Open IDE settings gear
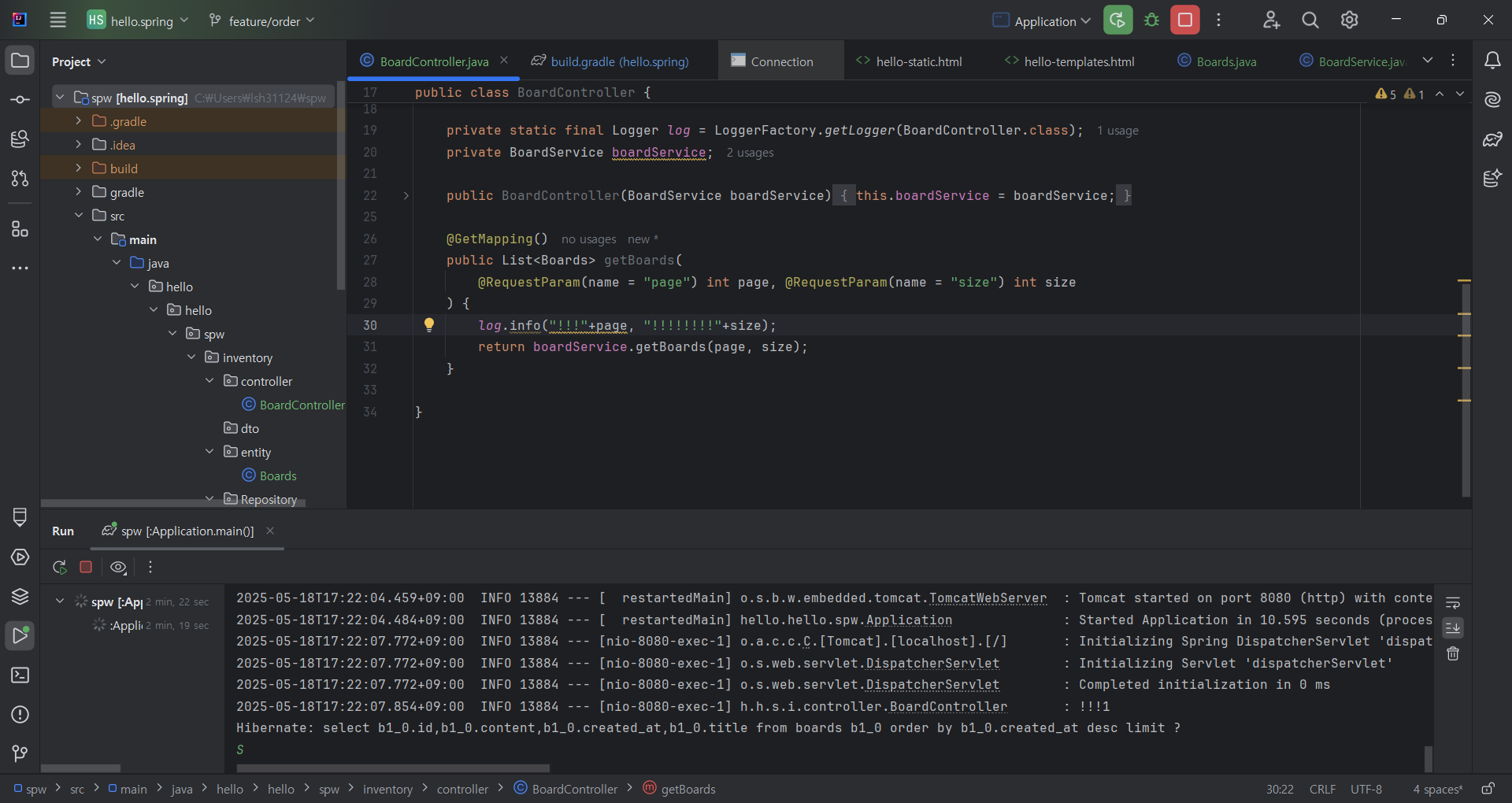Screen dimensions: 1512x803 [1350, 20]
